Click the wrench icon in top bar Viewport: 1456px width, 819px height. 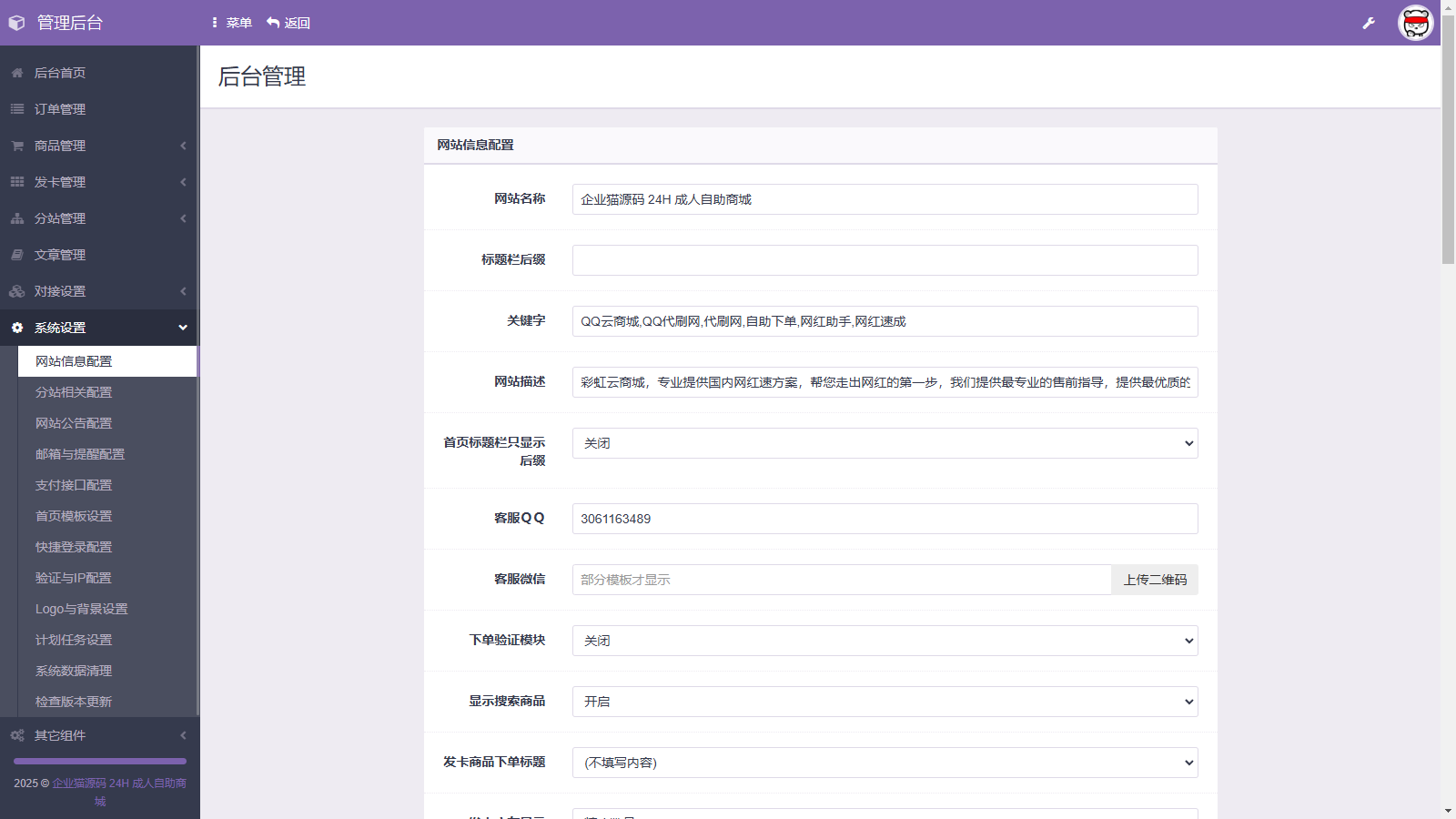pos(1369,23)
